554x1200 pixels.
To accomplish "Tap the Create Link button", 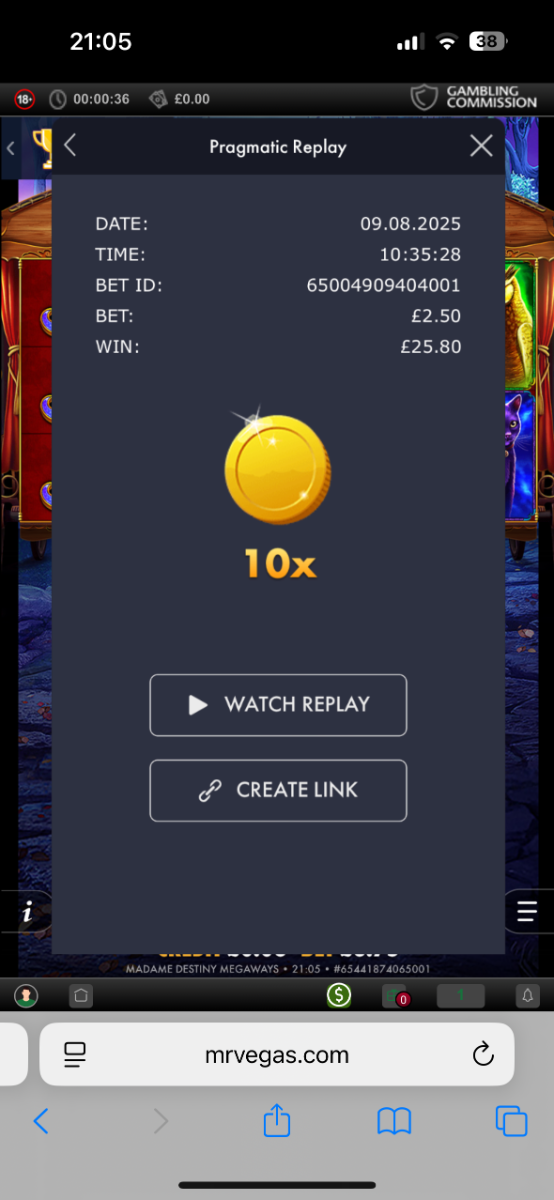I will (278, 790).
